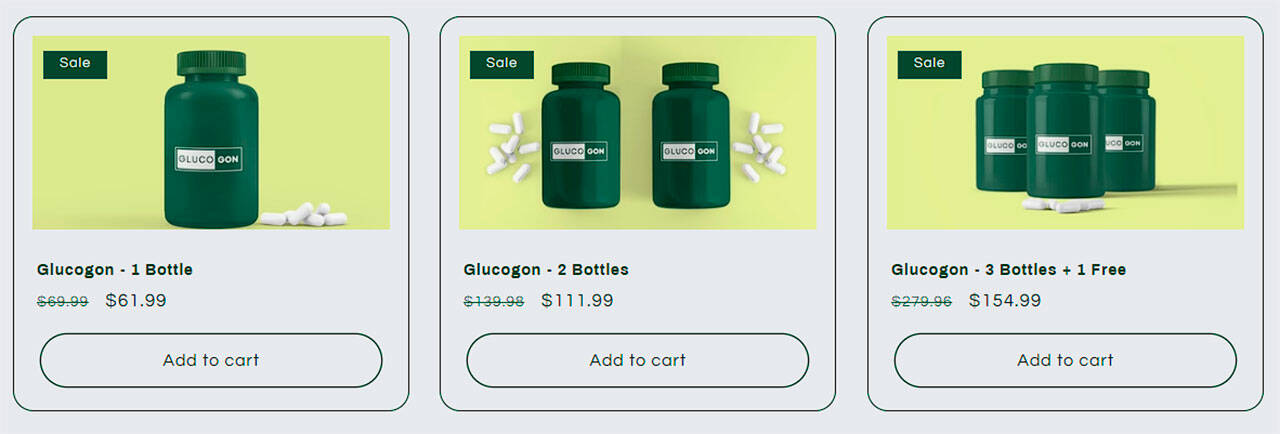Click the right bottle in the two-bottle image
This screenshot has width=1280, height=434.
[x=690, y=135]
